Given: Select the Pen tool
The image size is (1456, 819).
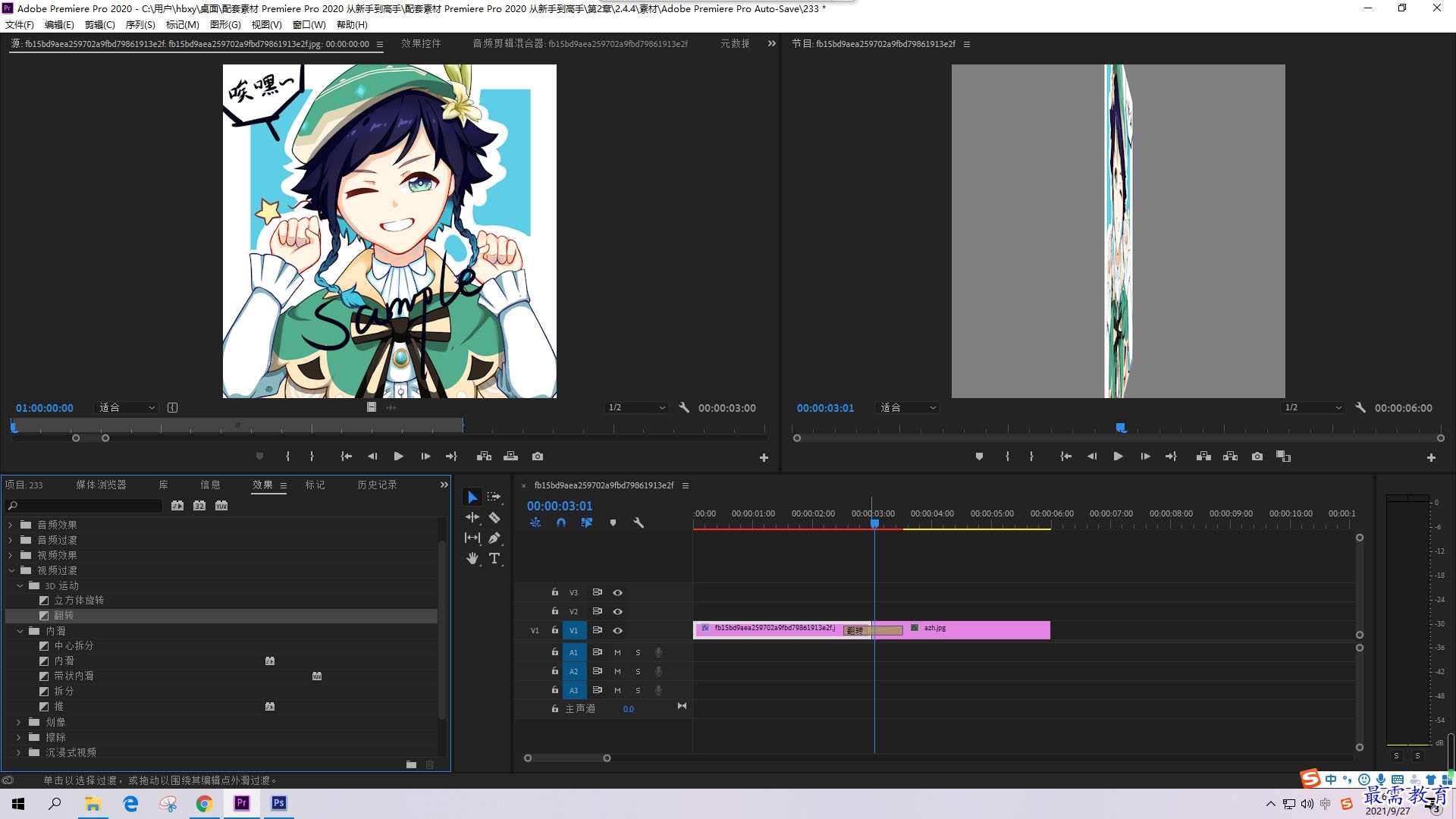Looking at the screenshot, I should coord(494,538).
